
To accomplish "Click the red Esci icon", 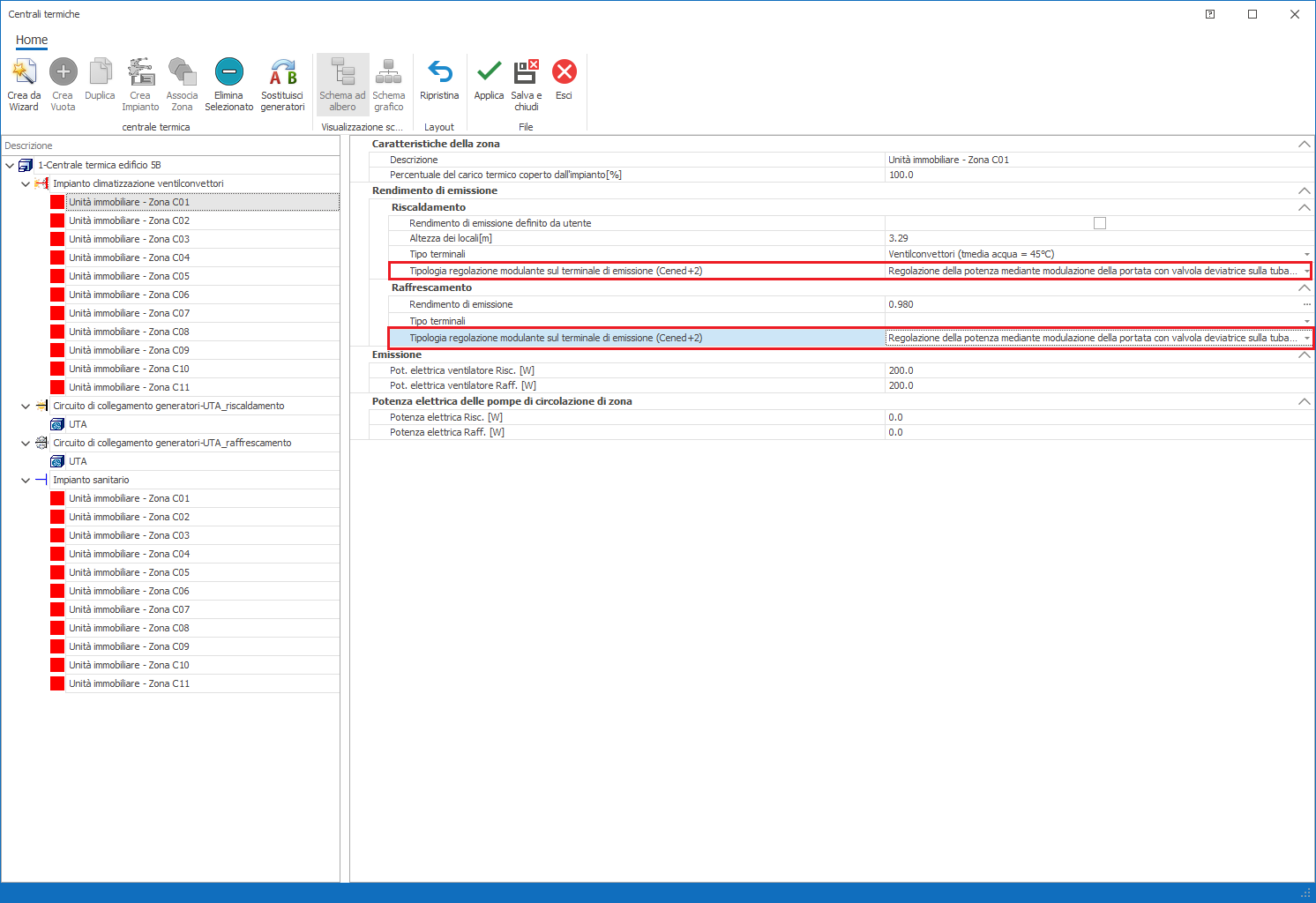I will [x=564, y=72].
